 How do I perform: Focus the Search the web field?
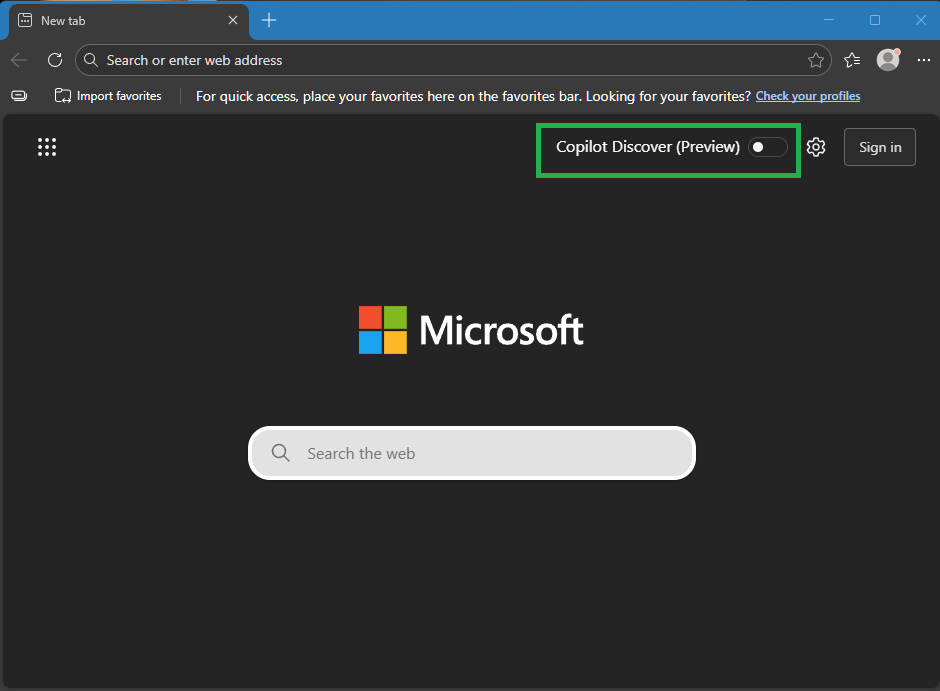coord(472,453)
